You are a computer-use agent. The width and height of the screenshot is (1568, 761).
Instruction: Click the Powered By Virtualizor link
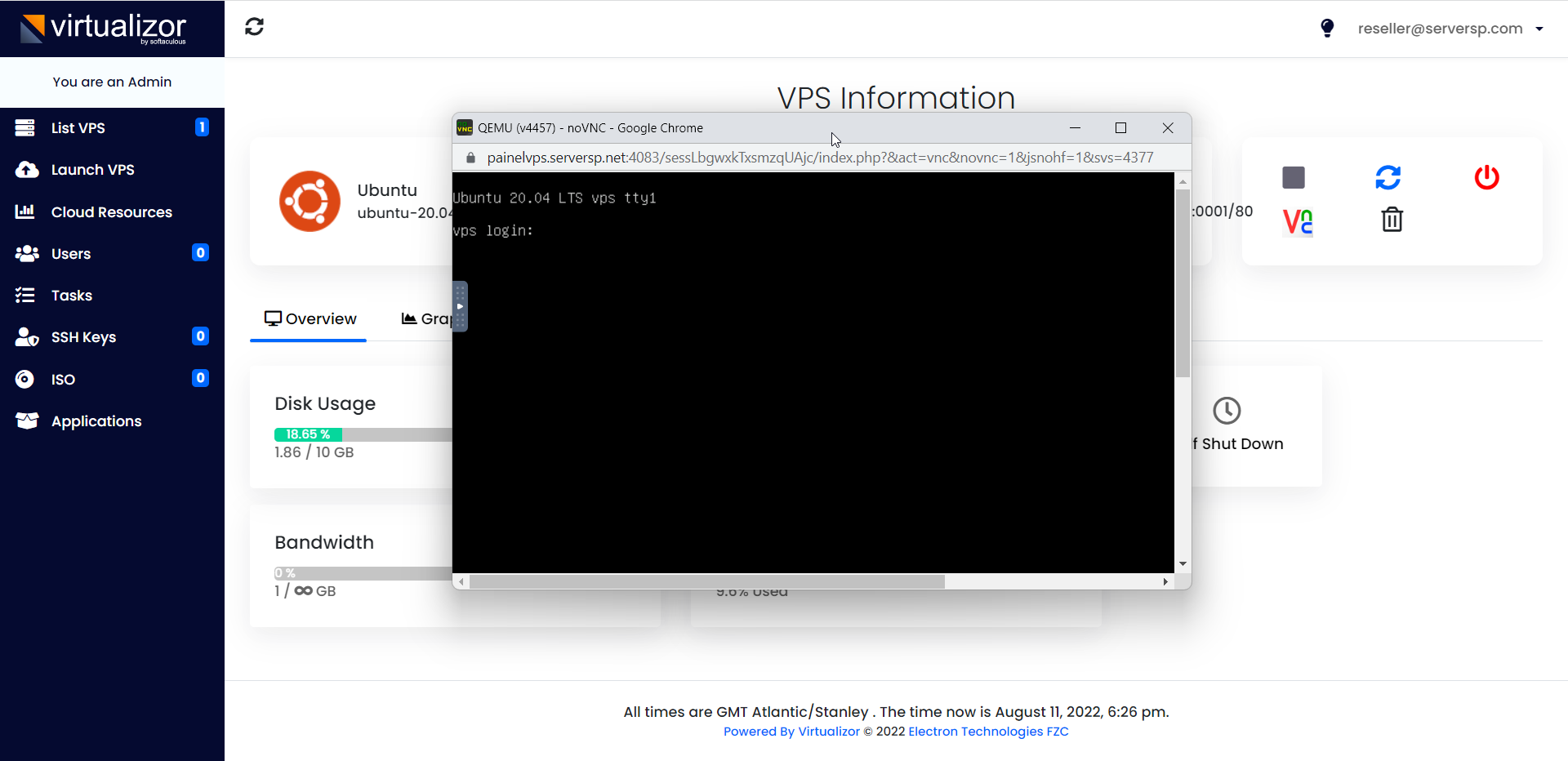tap(791, 732)
